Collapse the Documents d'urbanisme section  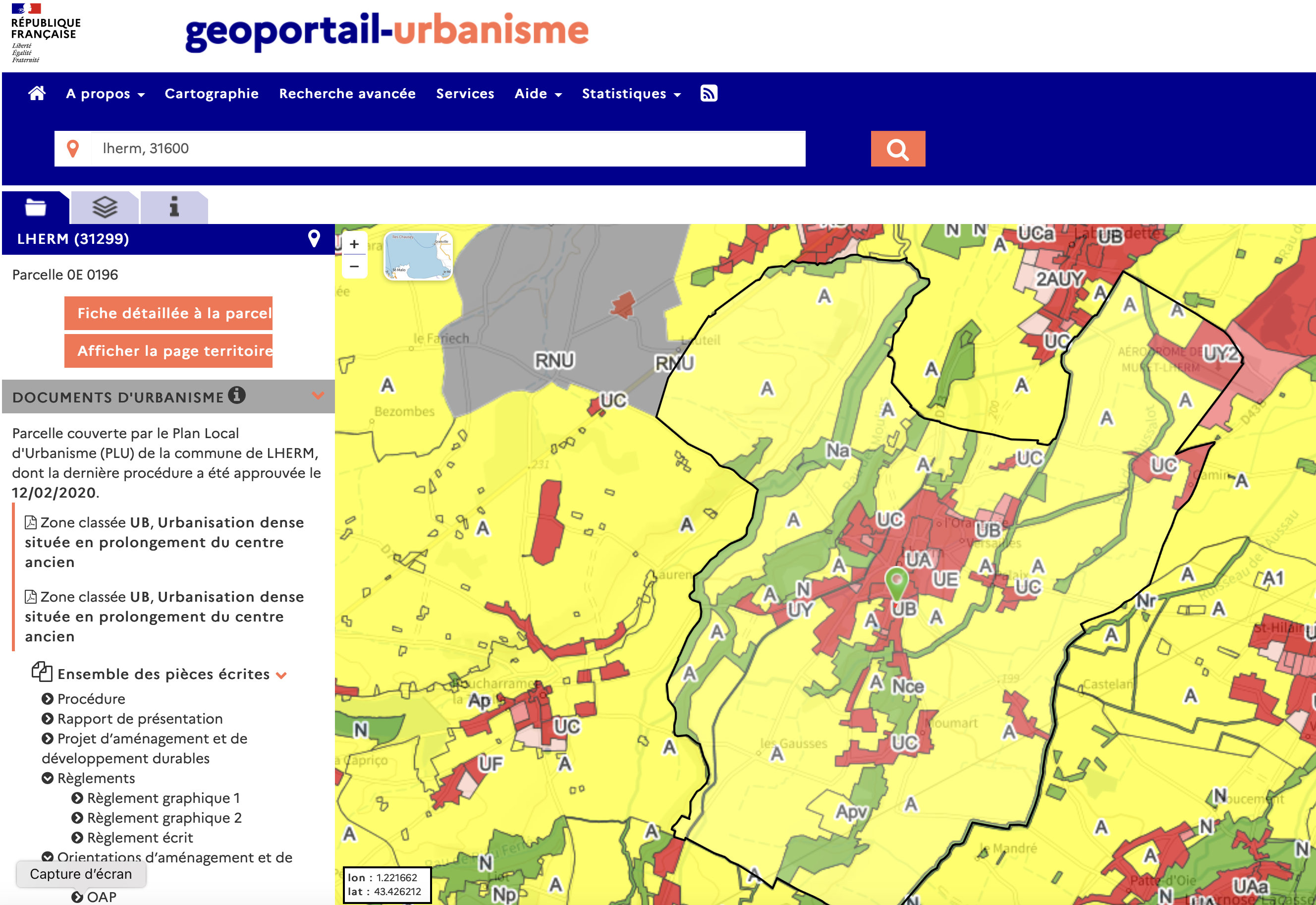318,396
